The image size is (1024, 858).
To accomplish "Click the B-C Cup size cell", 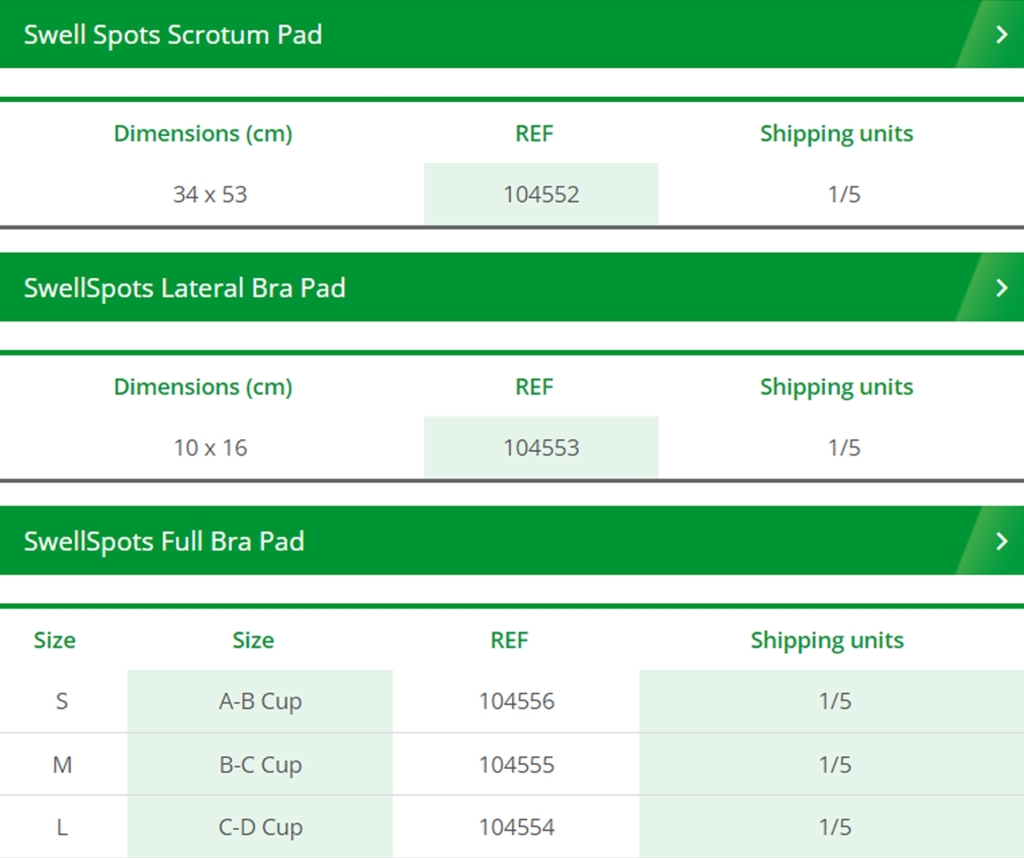I will click(261, 764).
